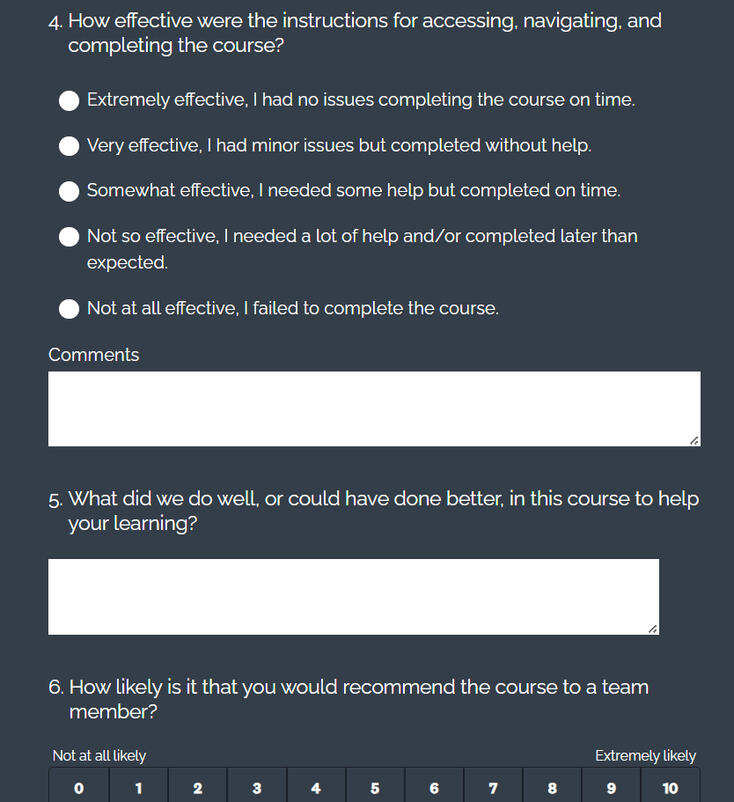Select the "Not so effective" radio option

click(69, 237)
